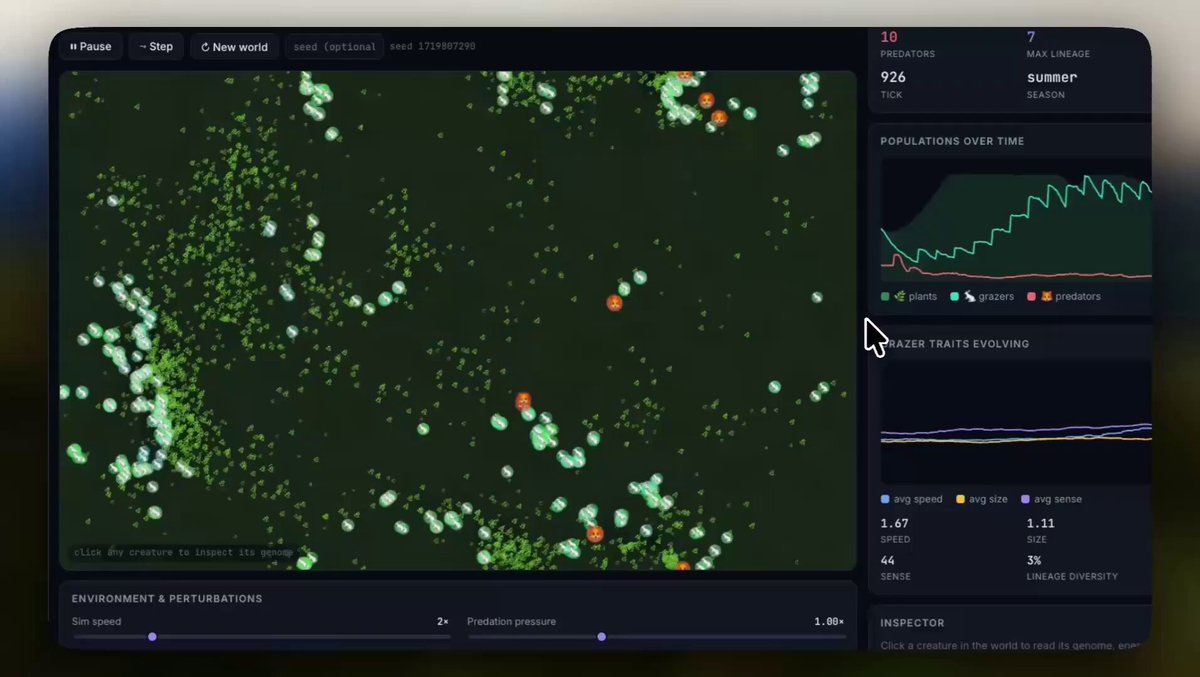The height and width of the screenshot is (677, 1200).
Task: Click the Grazer Traits Evolving chart
Action: click(1015, 421)
